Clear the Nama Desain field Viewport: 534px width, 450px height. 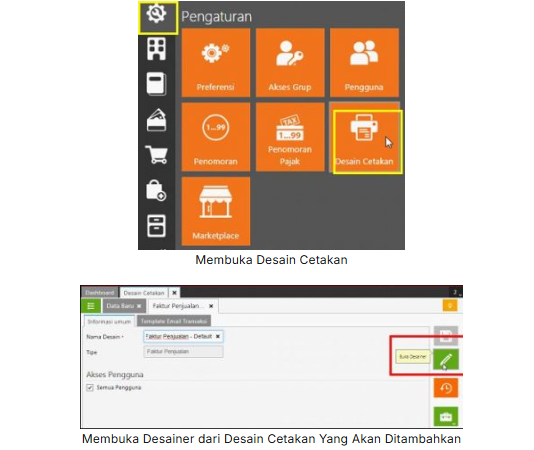(218, 337)
